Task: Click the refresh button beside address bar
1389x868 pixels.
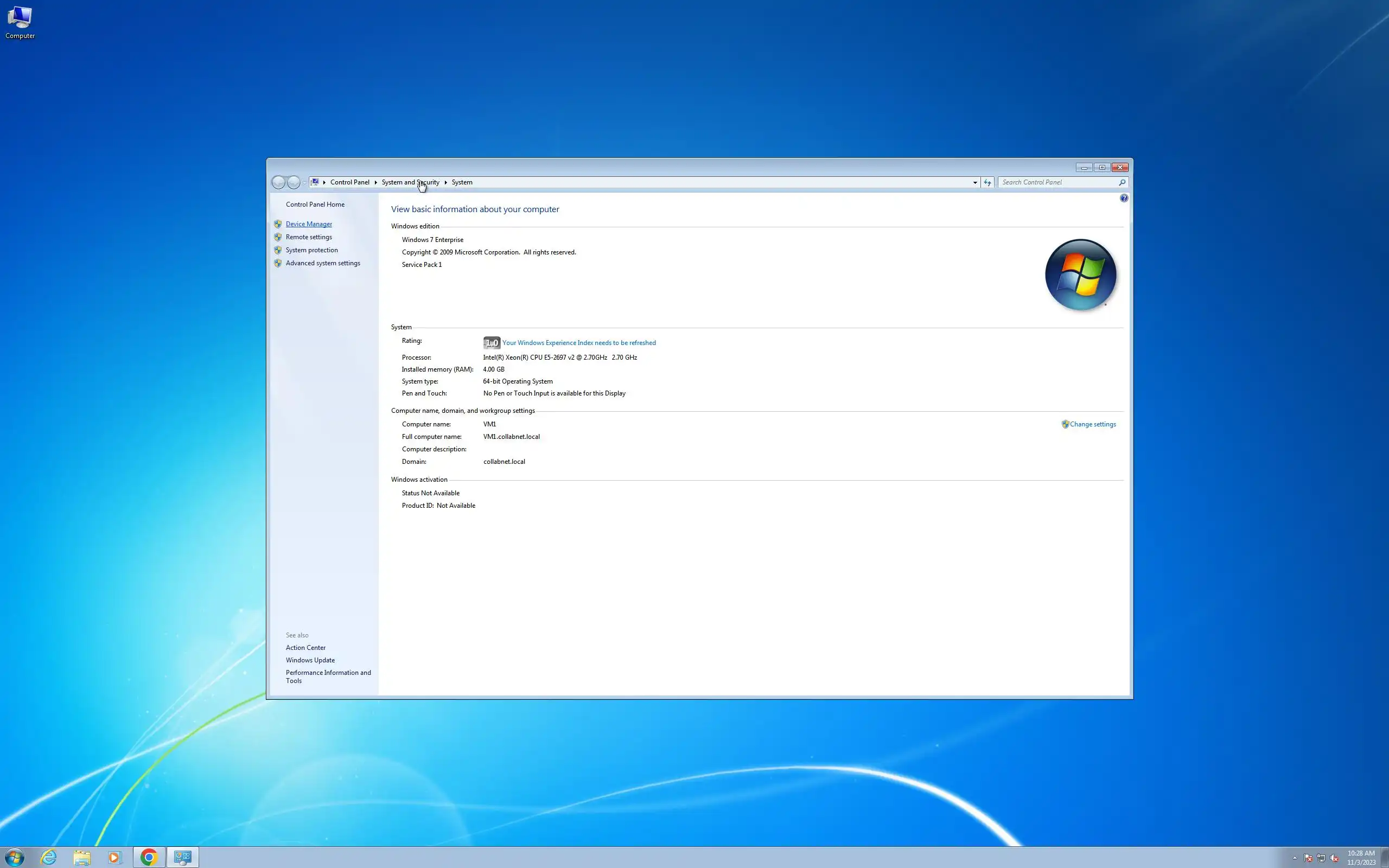Action: pos(987,183)
